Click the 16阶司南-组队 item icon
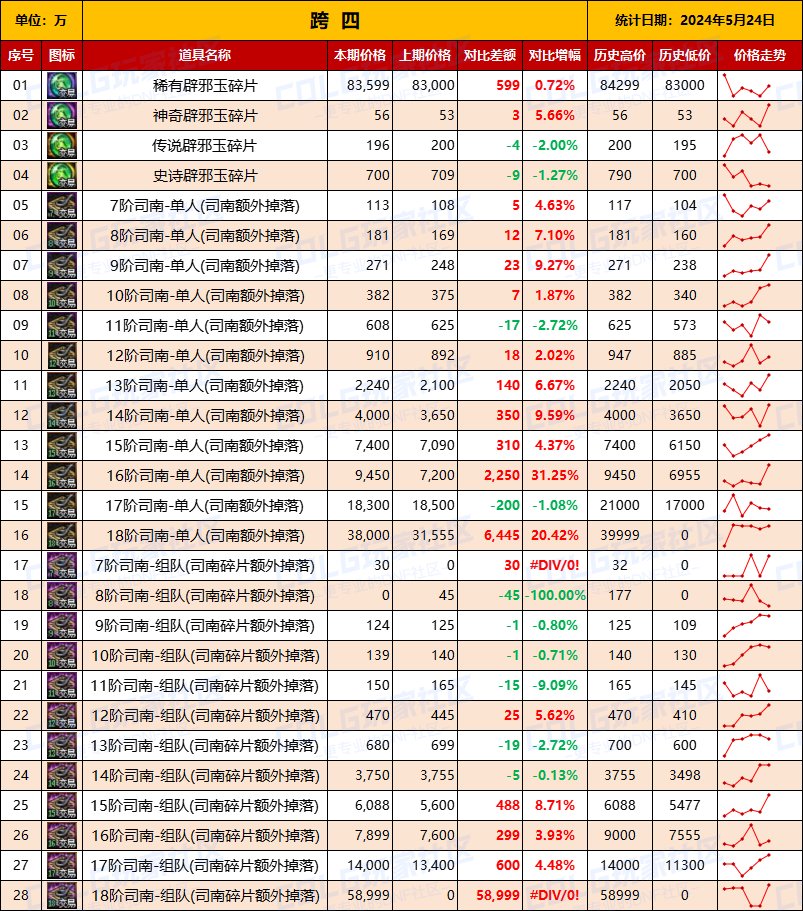 [62, 836]
